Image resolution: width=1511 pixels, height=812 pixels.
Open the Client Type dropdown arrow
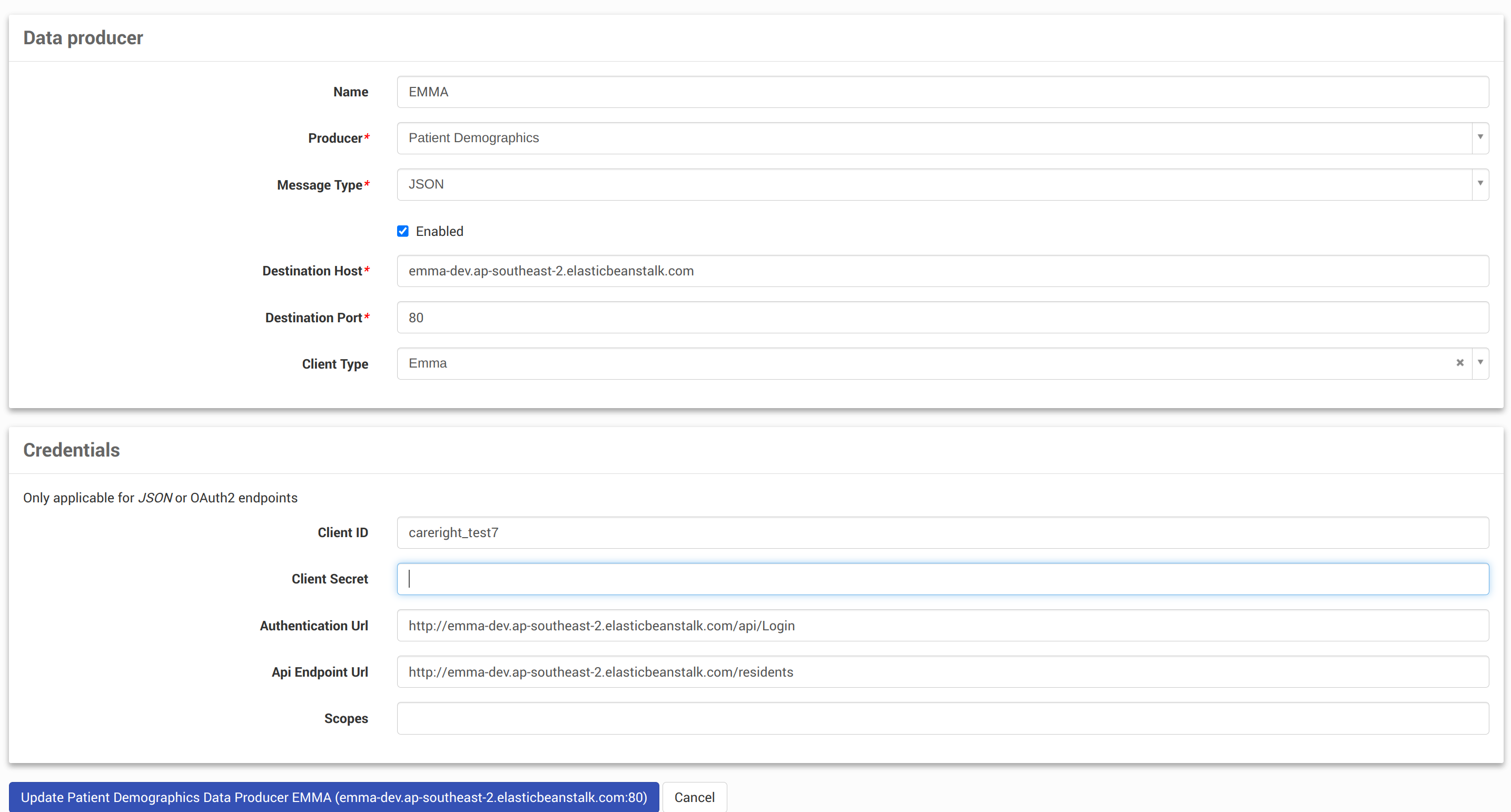pyautogui.click(x=1480, y=363)
